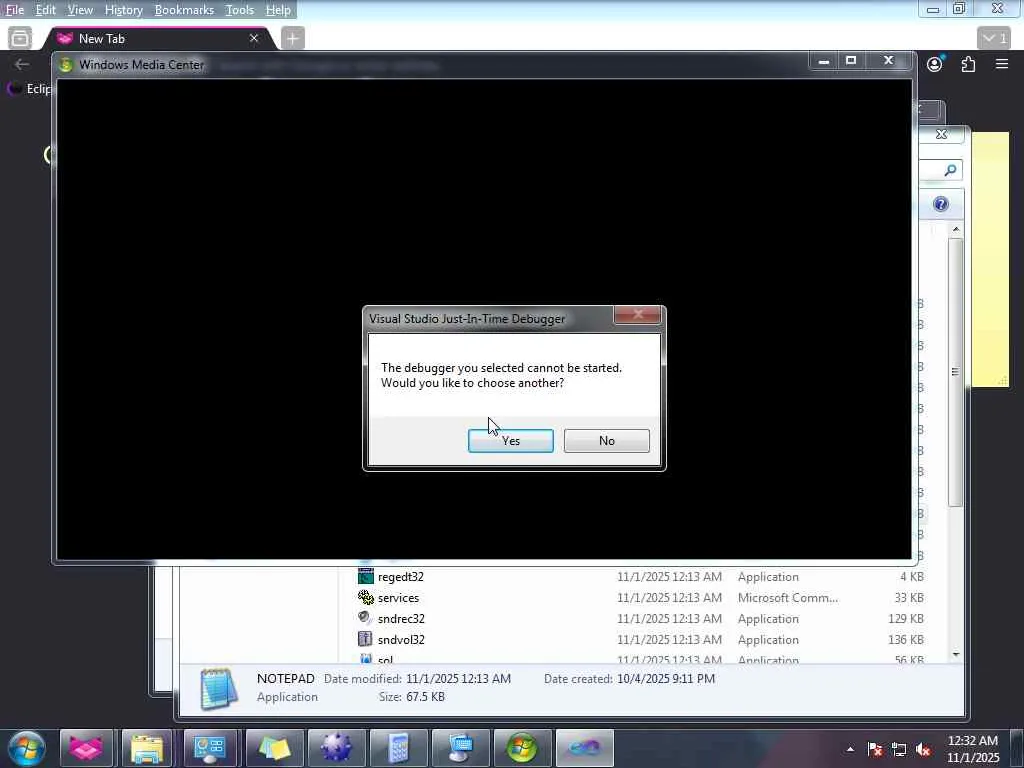Open the Windows Start menu orb
1024x768 pixels.
27,748
